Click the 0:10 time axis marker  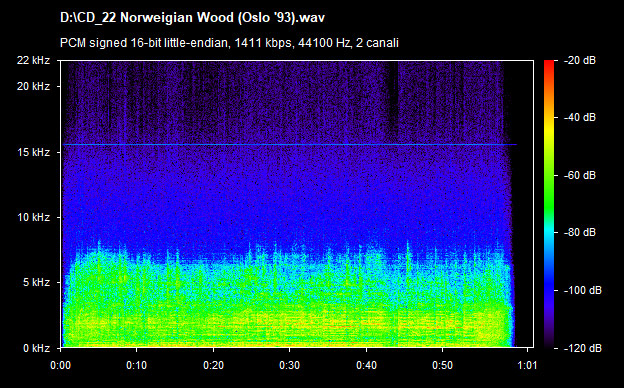coord(136,365)
